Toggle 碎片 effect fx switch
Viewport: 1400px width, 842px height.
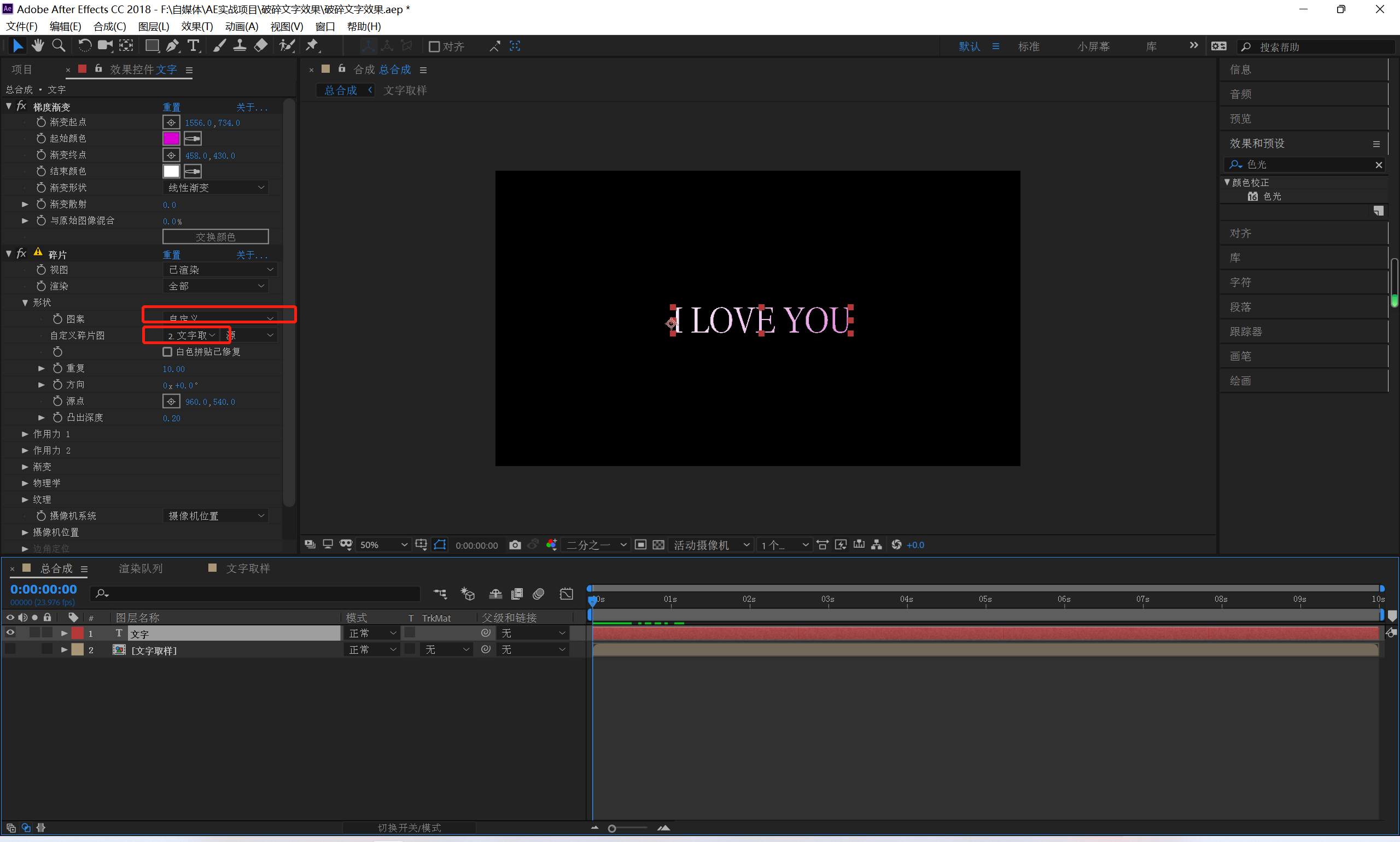point(21,254)
